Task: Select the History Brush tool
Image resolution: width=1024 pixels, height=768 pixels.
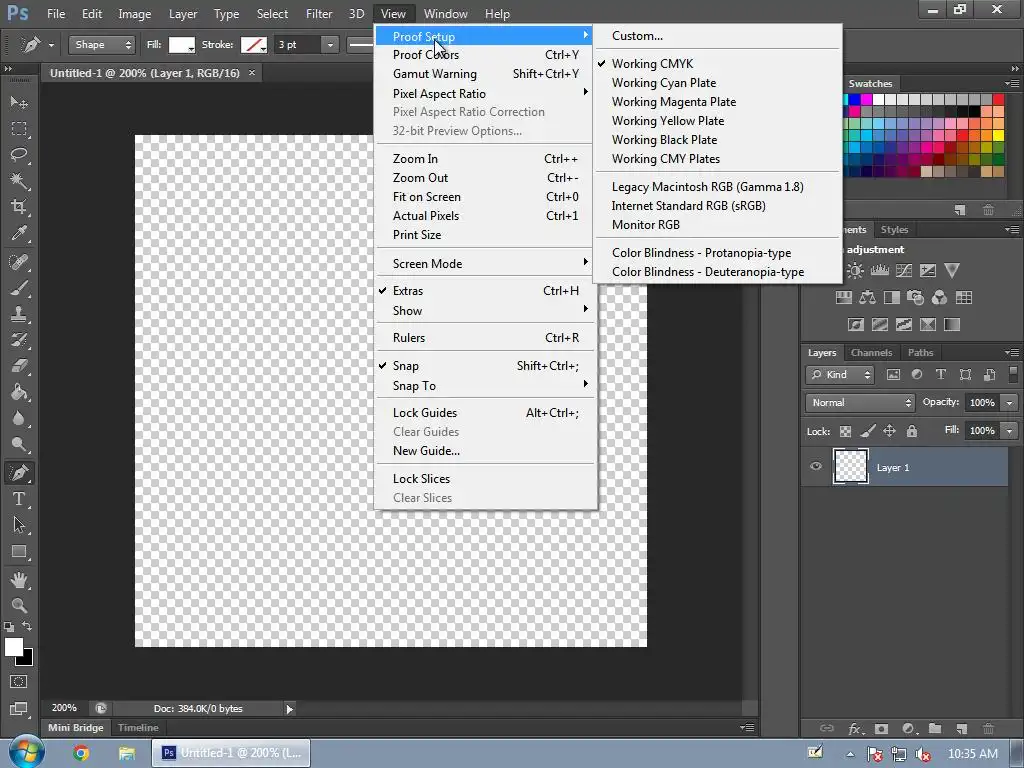Action: 19,340
